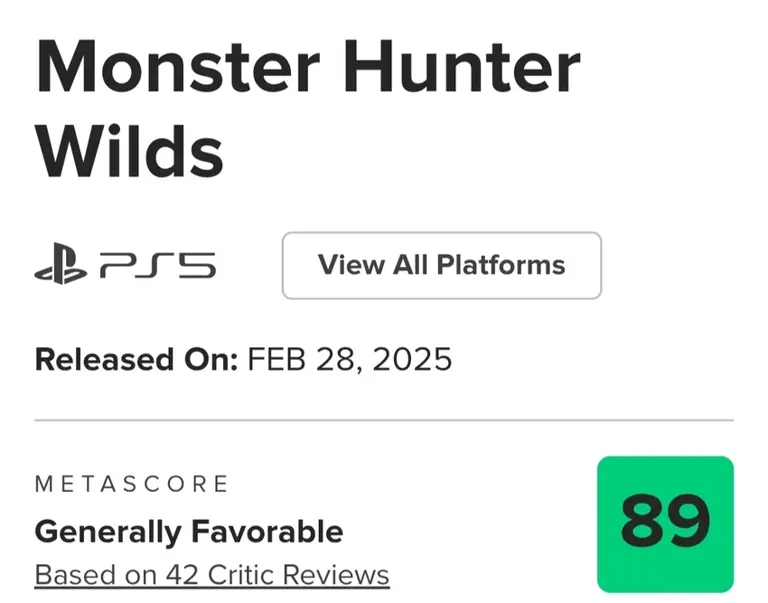Click the horizontal divider above Metascore

pyautogui.click(x=384, y=420)
